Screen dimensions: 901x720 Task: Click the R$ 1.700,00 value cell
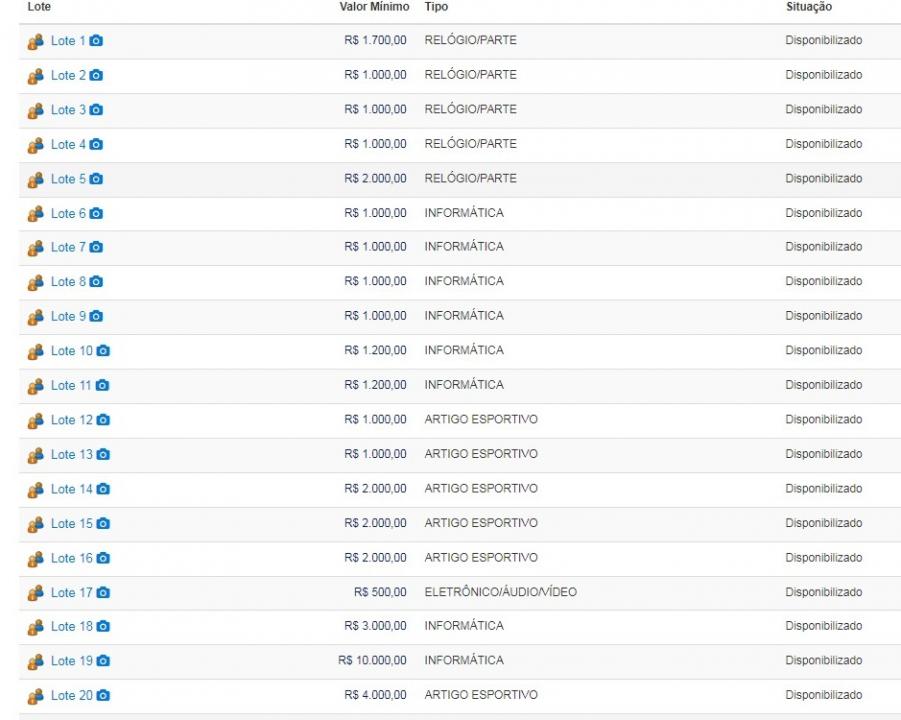[375, 40]
